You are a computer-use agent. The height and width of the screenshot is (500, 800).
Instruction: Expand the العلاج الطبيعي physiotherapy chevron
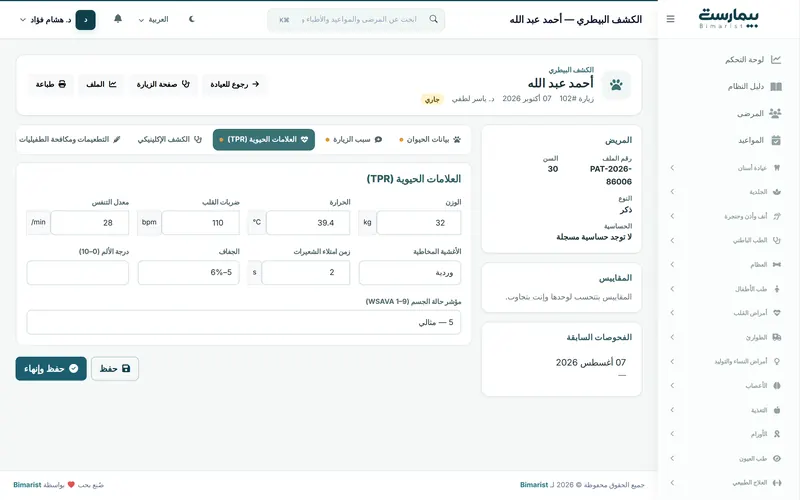click(672, 483)
